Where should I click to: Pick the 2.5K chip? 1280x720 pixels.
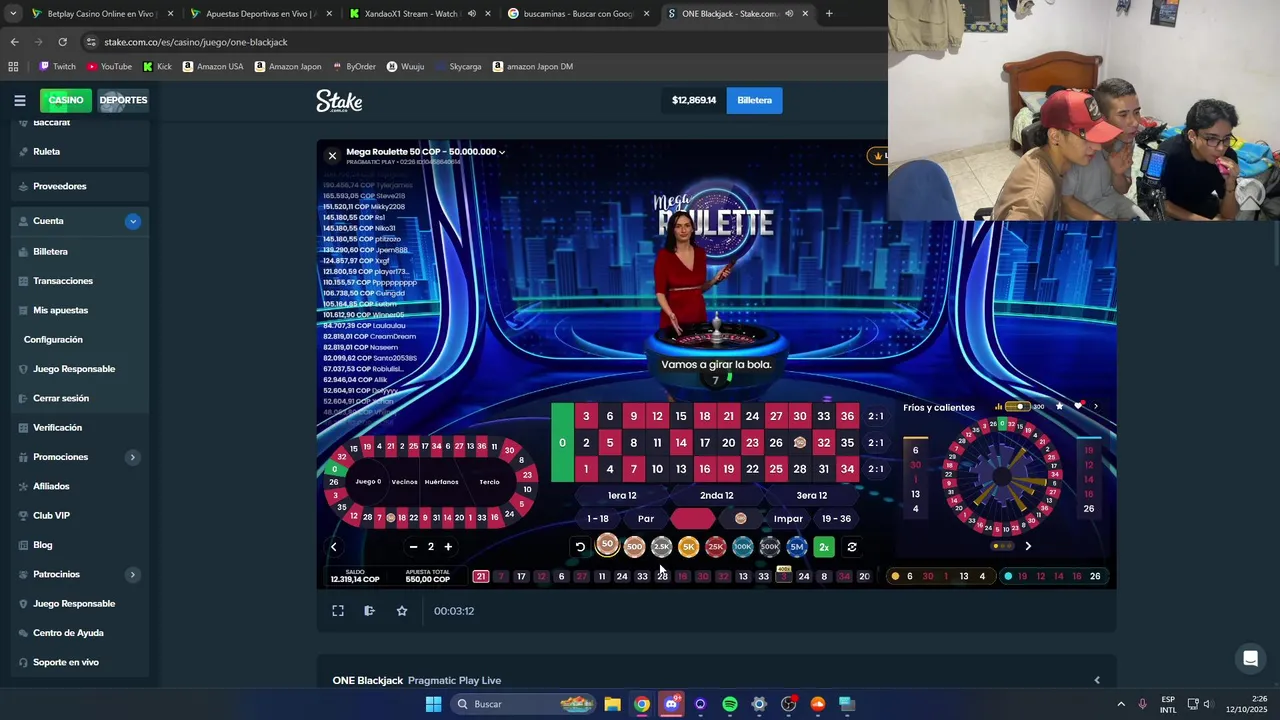pos(661,547)
